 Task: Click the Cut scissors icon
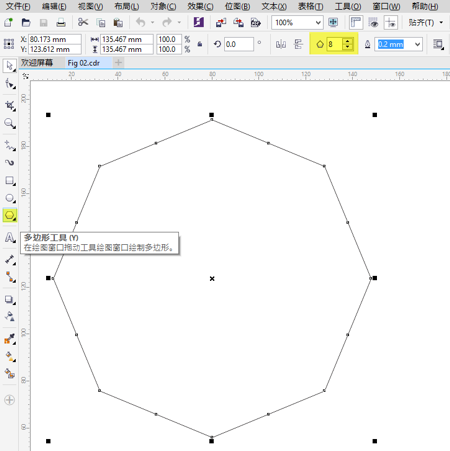[x=83, y=22]
